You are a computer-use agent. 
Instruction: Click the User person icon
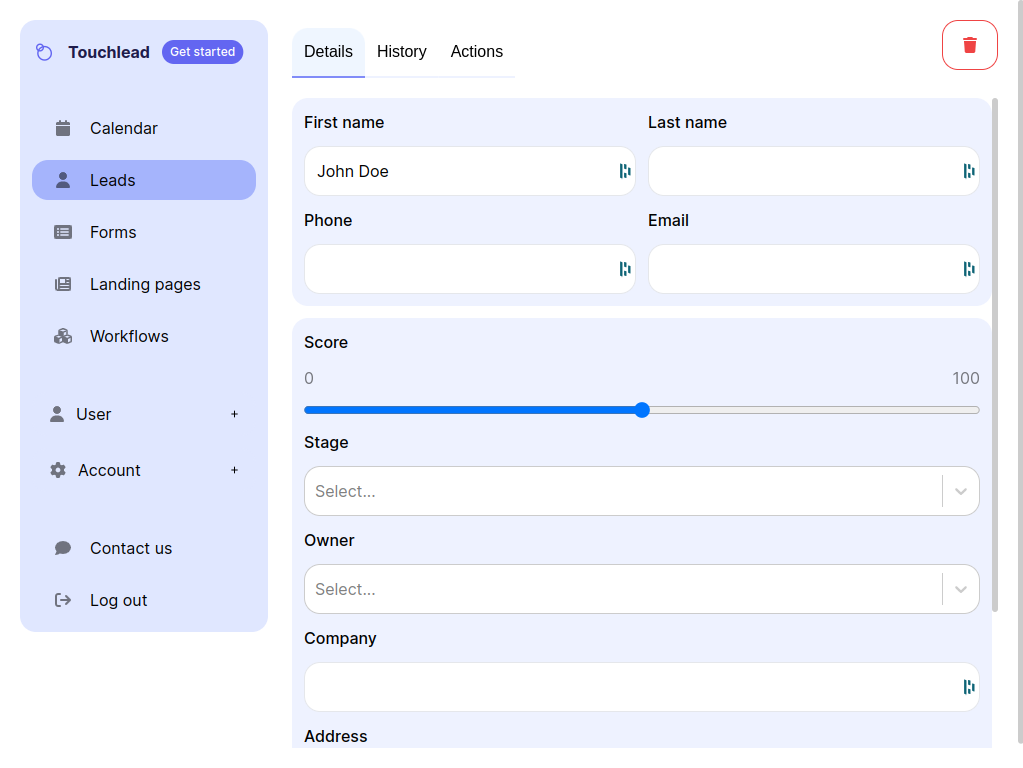pos(57,414)
